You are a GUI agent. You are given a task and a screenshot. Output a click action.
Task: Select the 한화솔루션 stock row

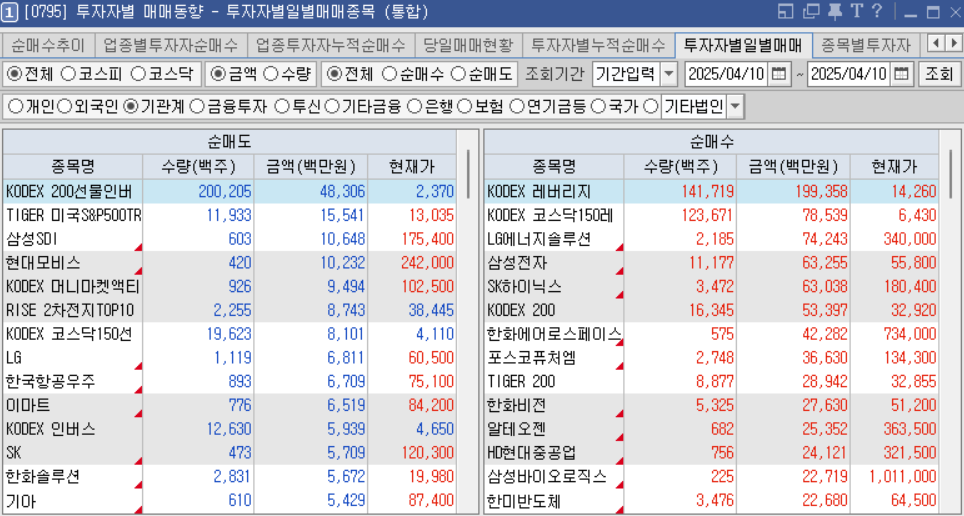(229, 476)
